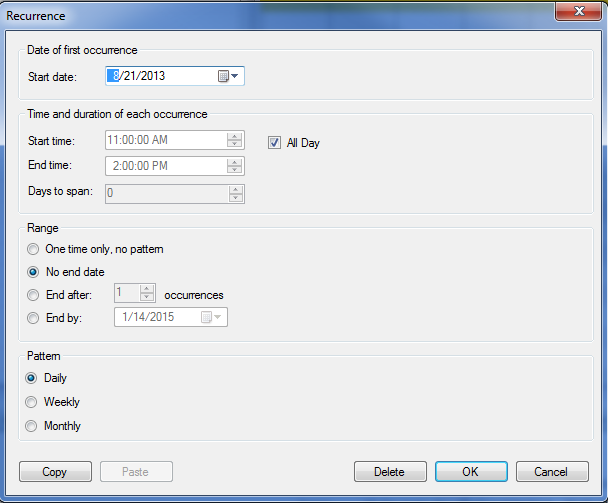The width and height of the screenshot is (608, 503).
Task: Close the Recurrence dialog window
Action: click(x=579, y=11)
